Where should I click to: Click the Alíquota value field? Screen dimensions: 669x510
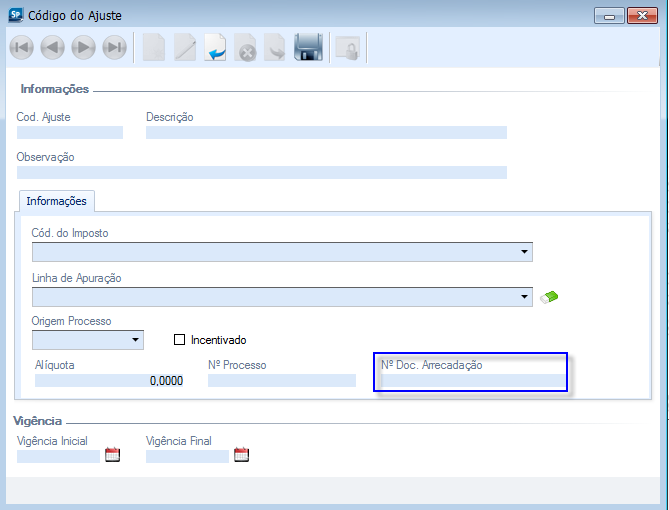coord(110,380)
